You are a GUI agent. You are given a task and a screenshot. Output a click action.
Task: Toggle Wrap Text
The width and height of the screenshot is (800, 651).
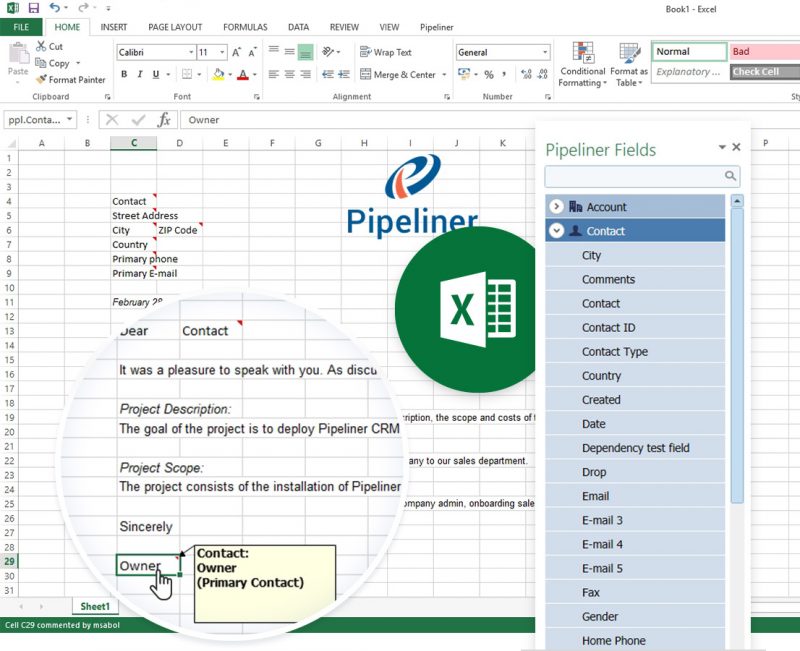click(x=386, y=52)
